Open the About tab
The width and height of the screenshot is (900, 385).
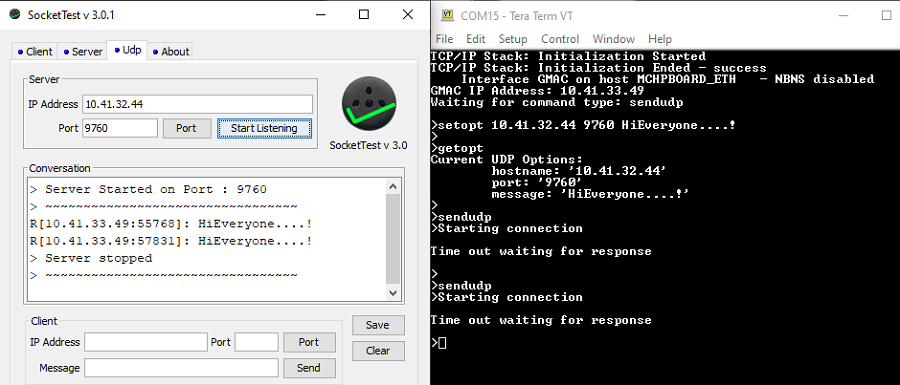[170, 52]
